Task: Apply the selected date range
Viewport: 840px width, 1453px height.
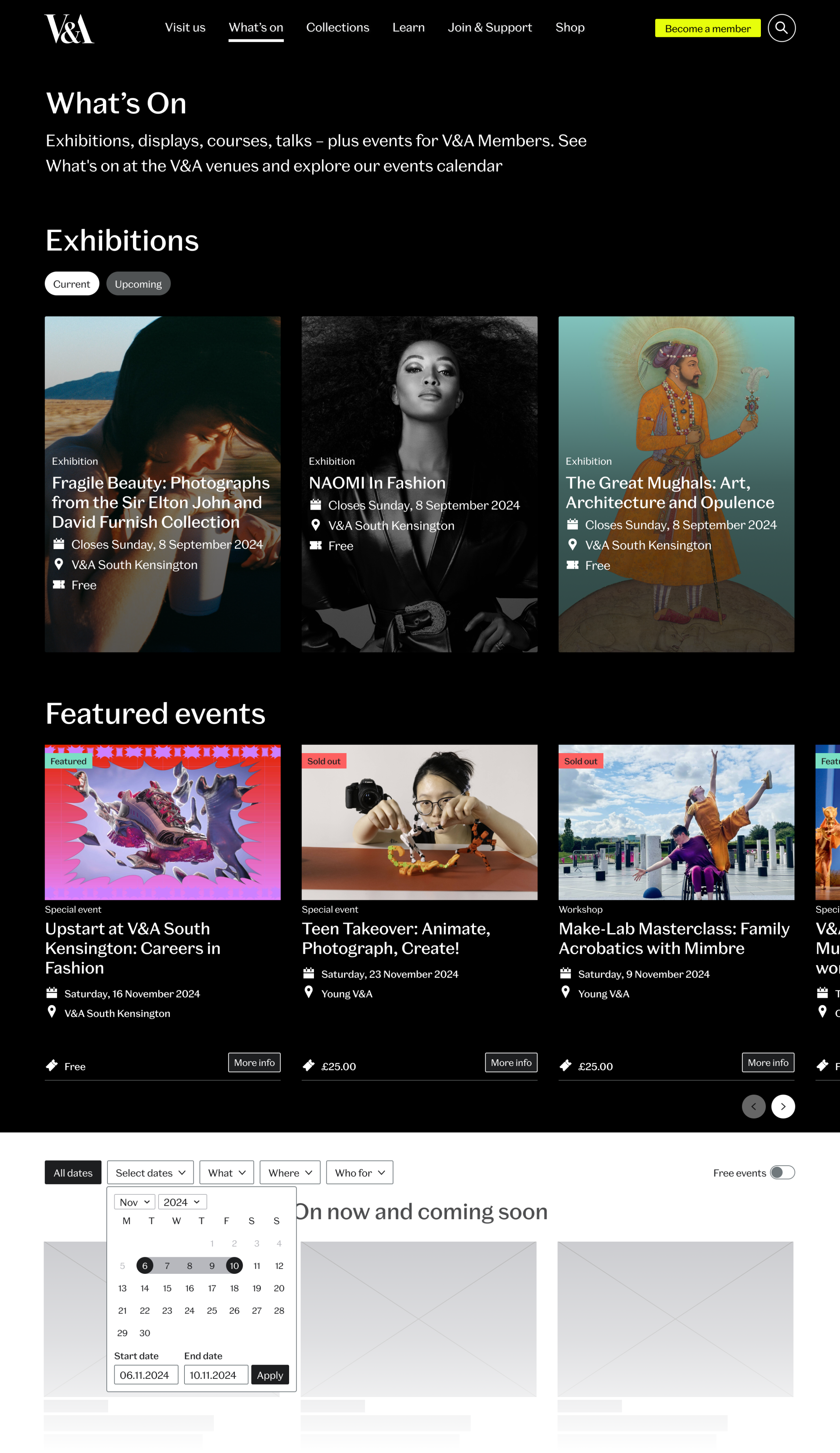Action: click(x=270, y=1375)
